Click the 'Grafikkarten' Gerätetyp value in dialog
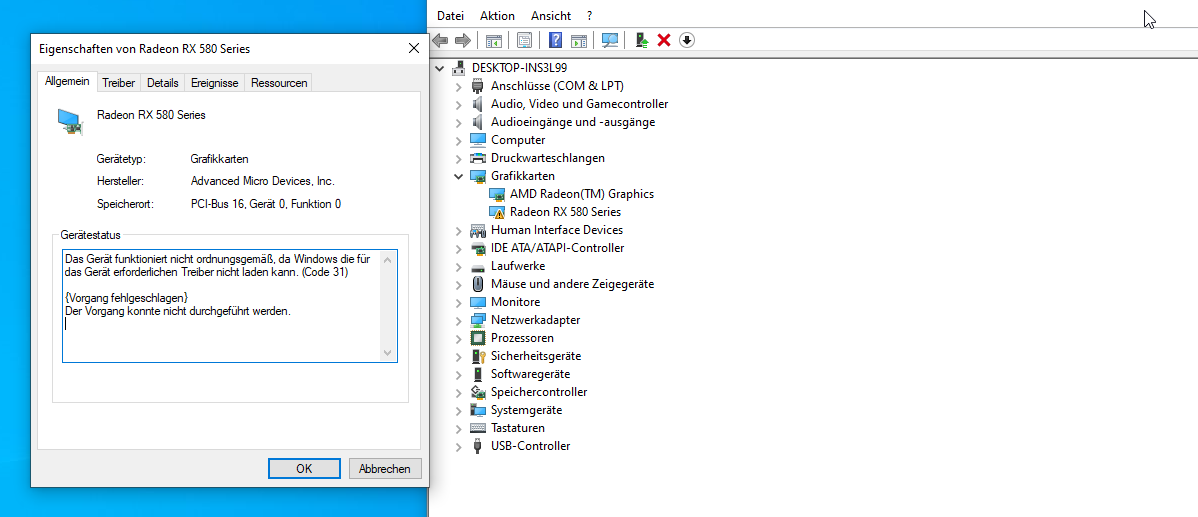This screenshot has width=1198, height=517. point(219,160)
